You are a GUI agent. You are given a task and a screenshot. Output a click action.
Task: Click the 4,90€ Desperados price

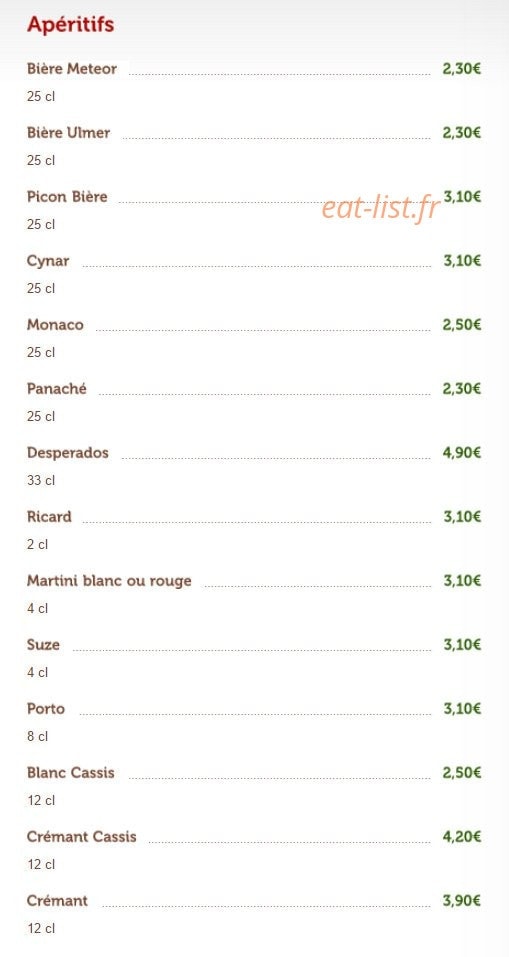pos(461,453)
